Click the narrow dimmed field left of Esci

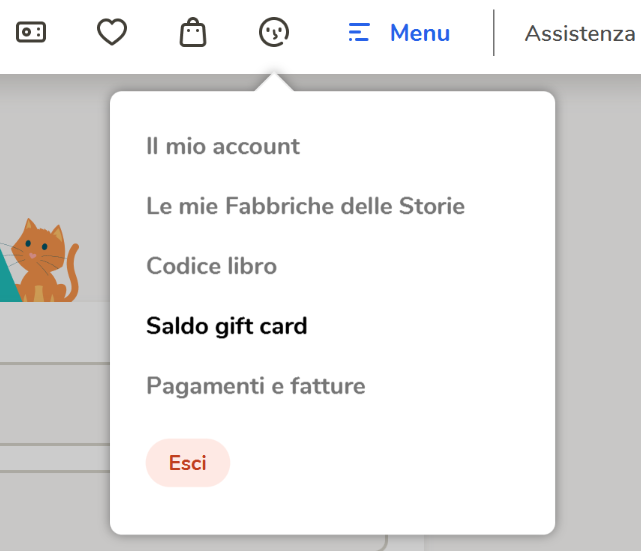pos(55,458)
